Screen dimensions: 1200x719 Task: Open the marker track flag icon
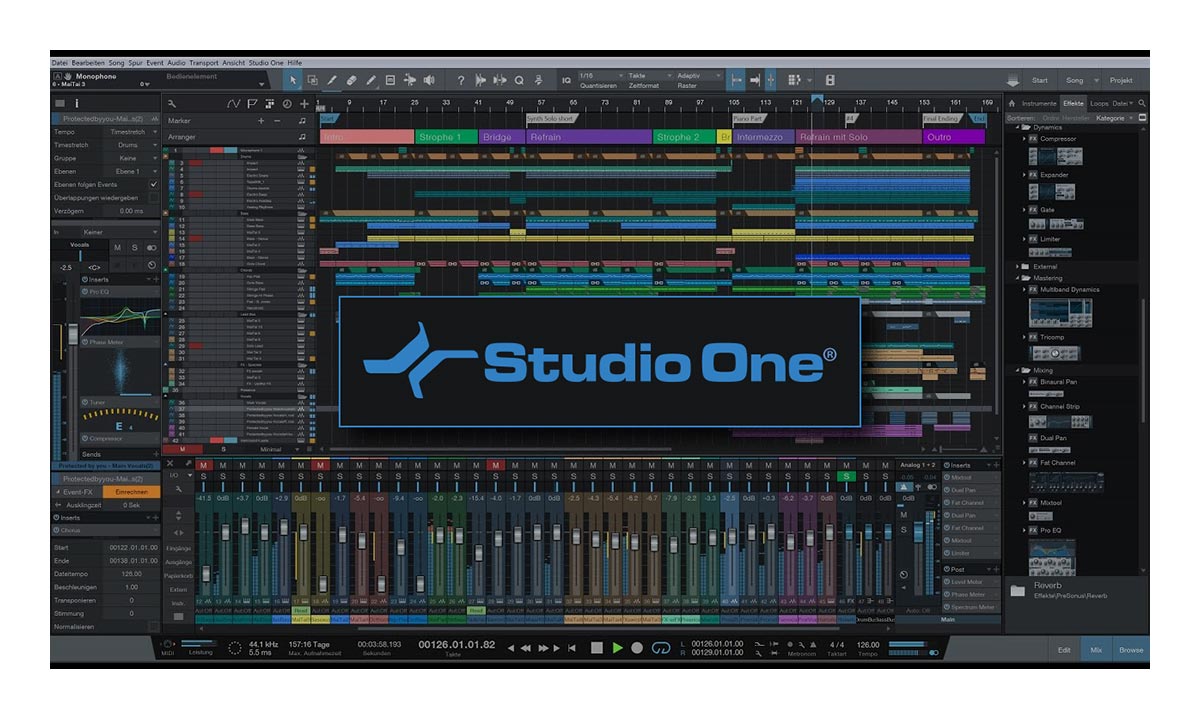pyautogui.click(x=253, y=104)
